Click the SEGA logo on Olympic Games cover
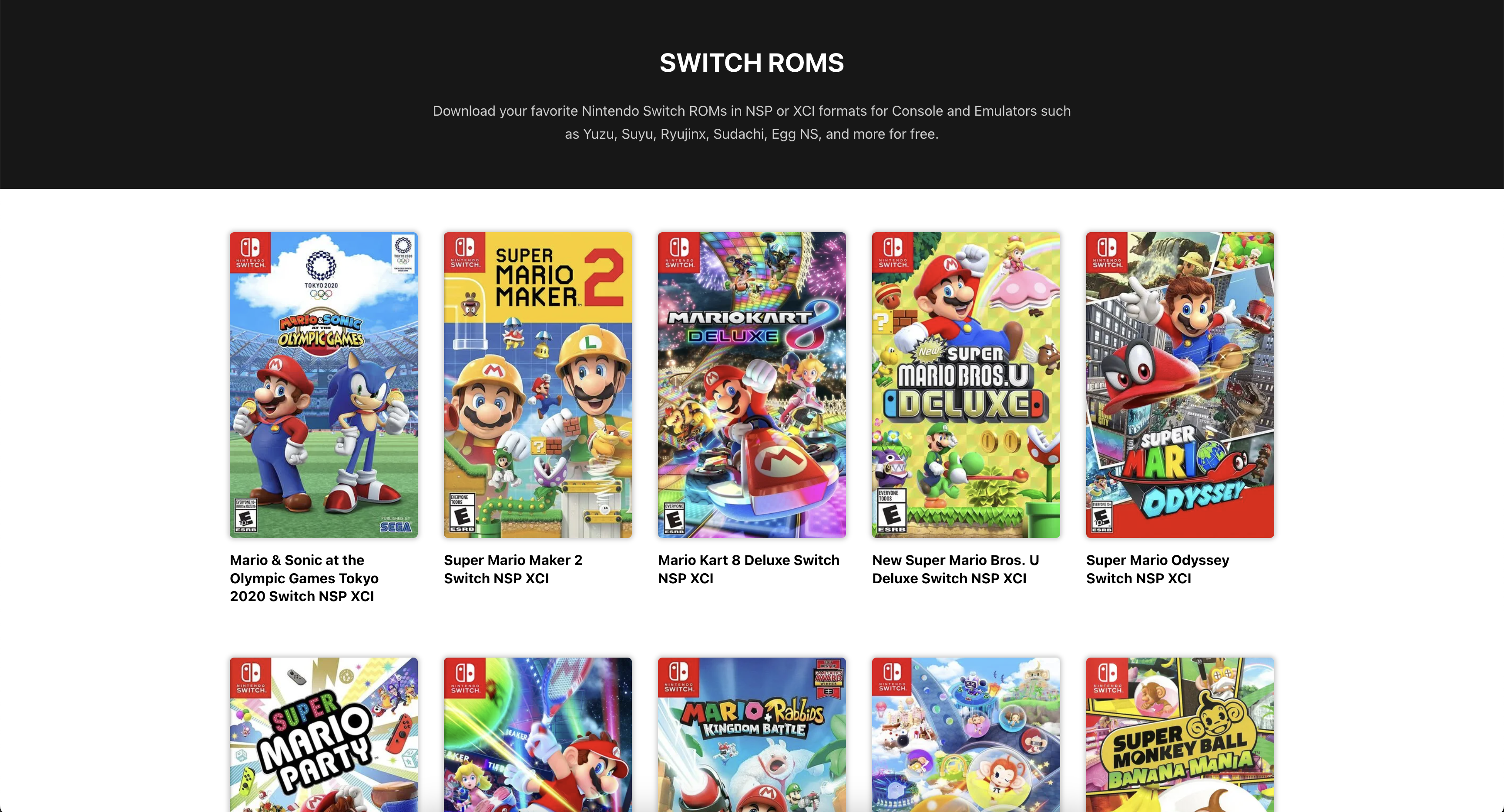The image size is (1504, 812). coord(396,527)
